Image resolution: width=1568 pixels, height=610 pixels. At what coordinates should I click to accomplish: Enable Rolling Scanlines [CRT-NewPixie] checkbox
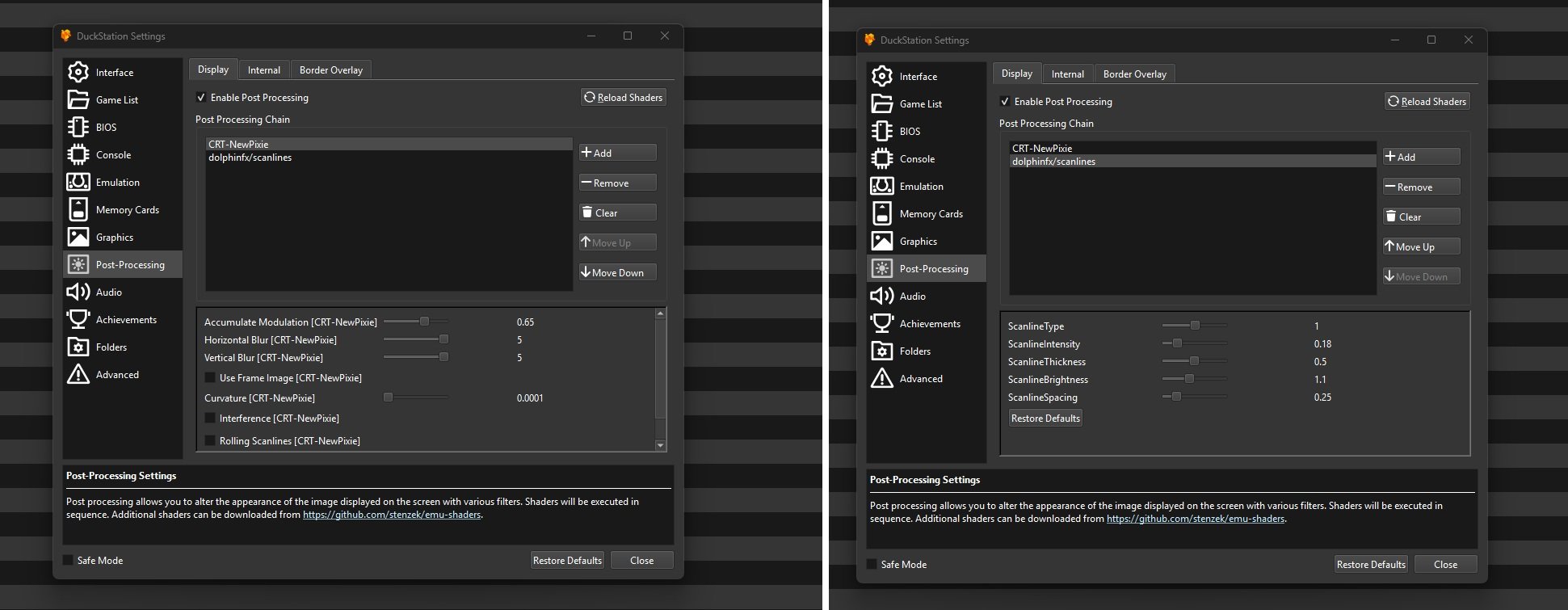(x=210, y=440)
